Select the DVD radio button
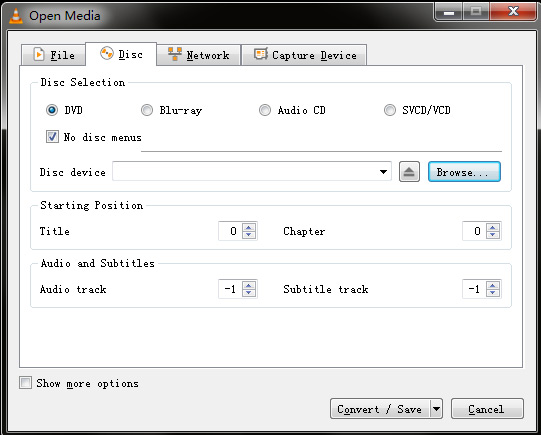This screenshot has width=541, height=435. pos(52,110)
